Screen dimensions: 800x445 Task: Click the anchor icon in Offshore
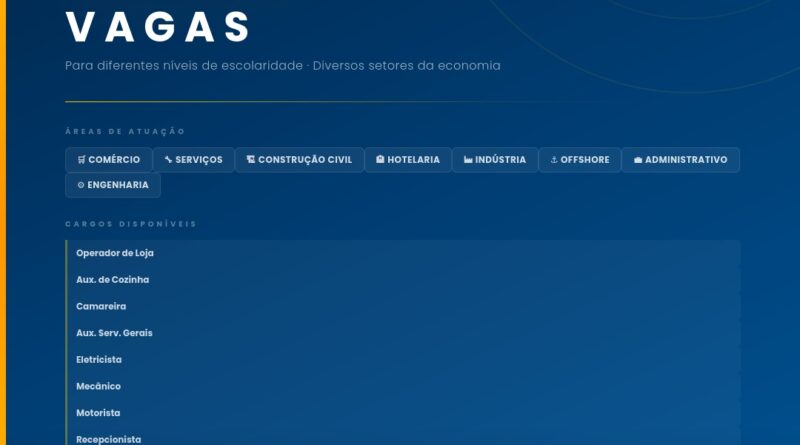(554, 160)
